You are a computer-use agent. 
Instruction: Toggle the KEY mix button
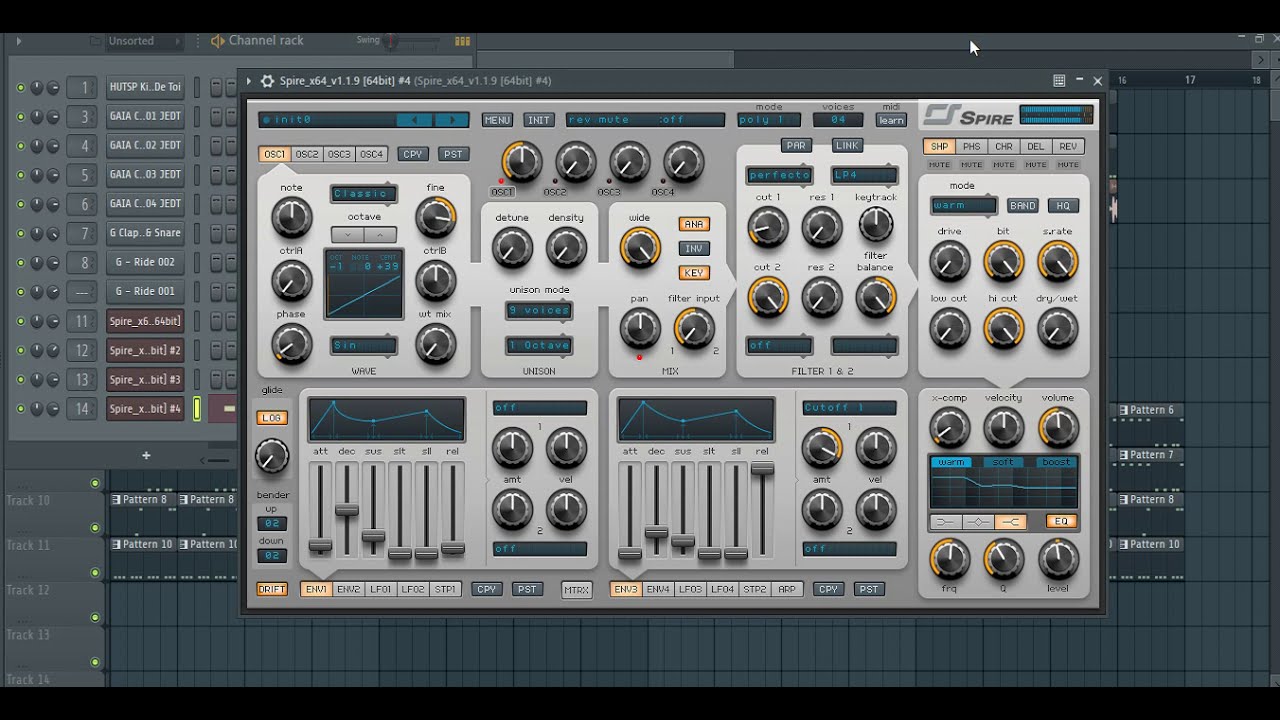pos(693,272)
